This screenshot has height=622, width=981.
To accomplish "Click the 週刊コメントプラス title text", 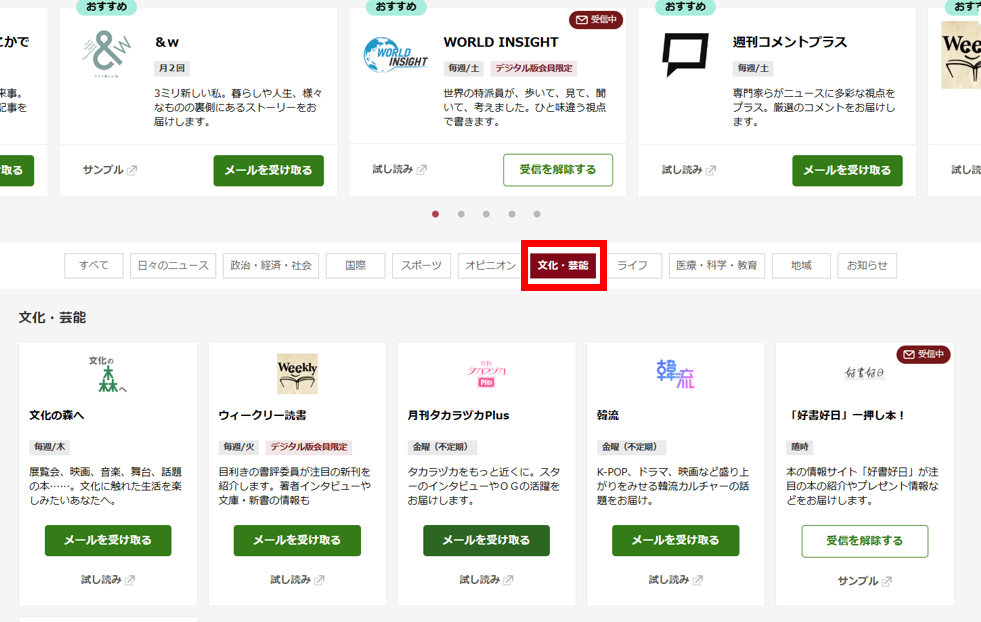I will click(790, 43).
